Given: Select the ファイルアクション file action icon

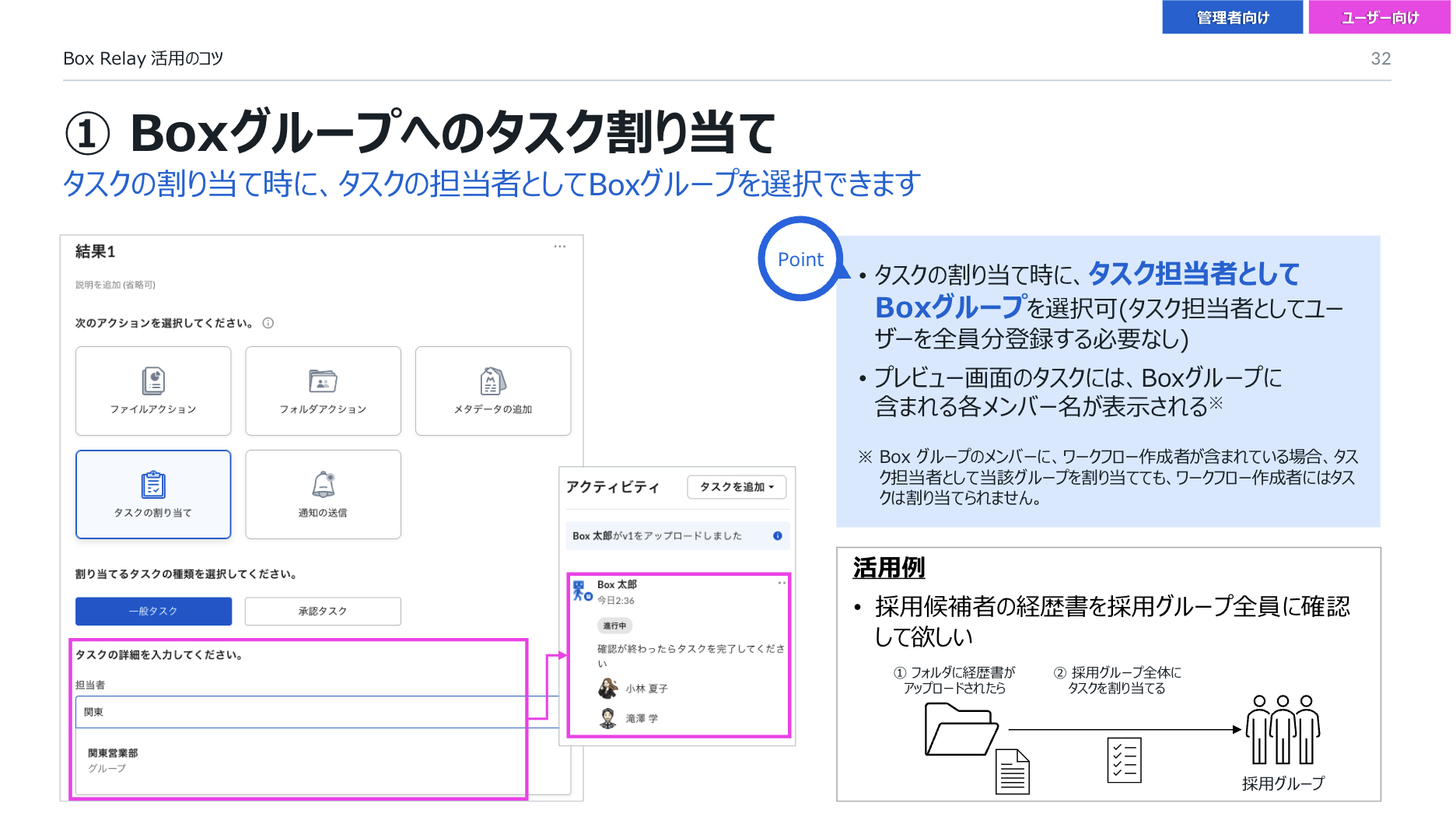Looking at the screenshot, I should 153,381.
